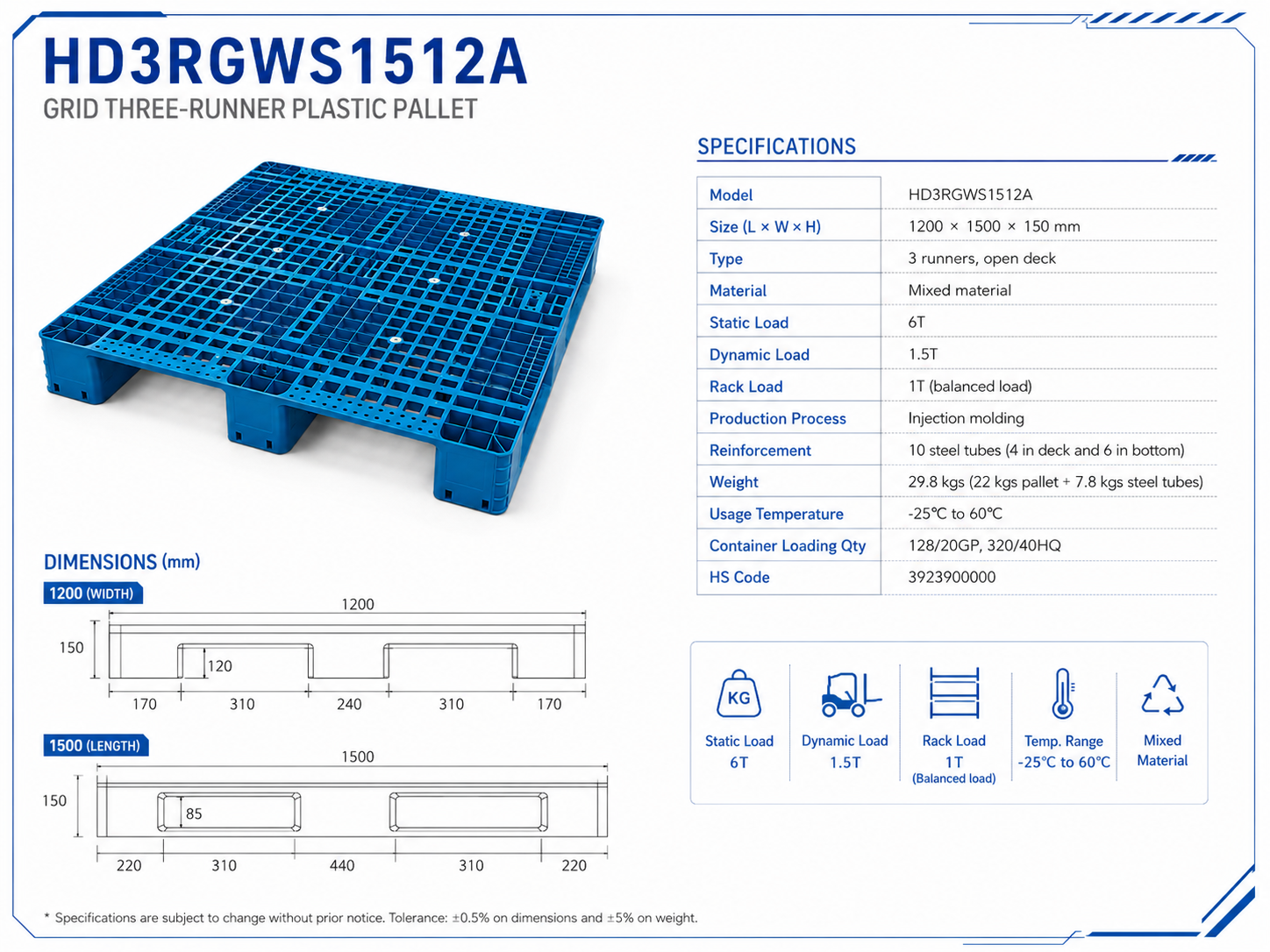This screenshot has width=1270, height=952.
Task: Click the '128/20GP, 320/40HQ' value
Action: (x=984, y=545)
